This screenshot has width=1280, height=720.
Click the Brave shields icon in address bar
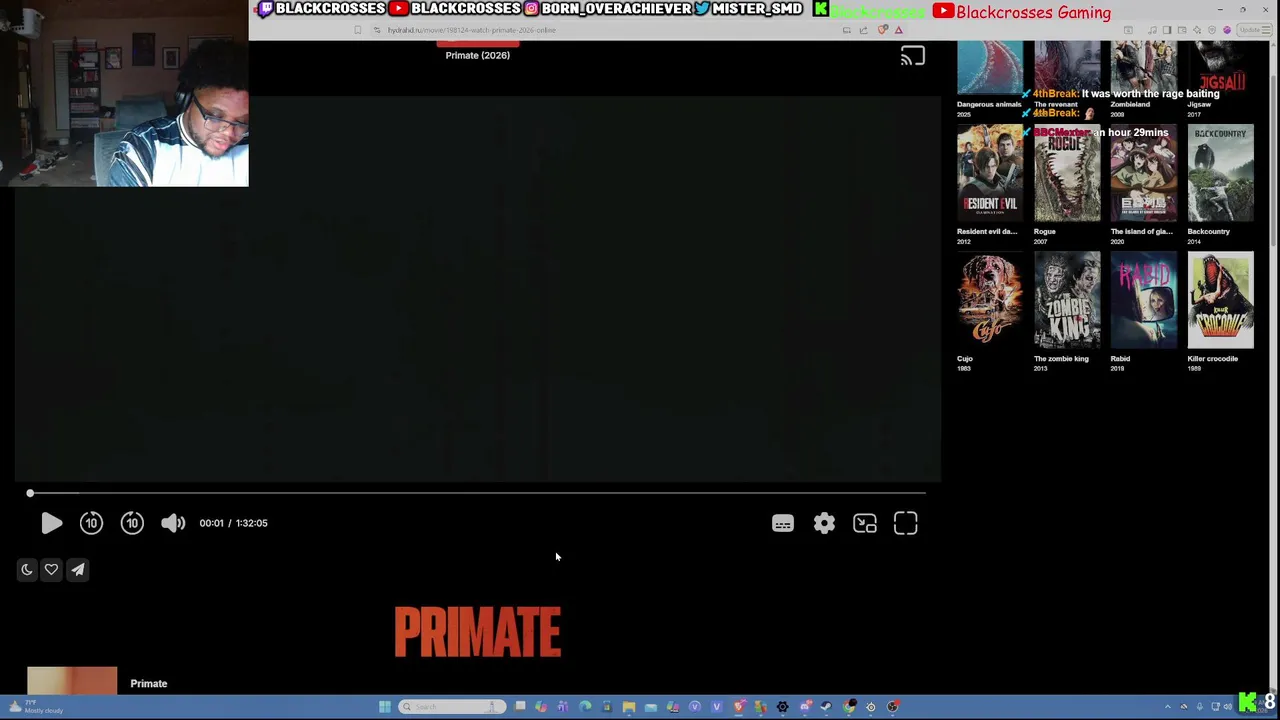click(882, 30)
